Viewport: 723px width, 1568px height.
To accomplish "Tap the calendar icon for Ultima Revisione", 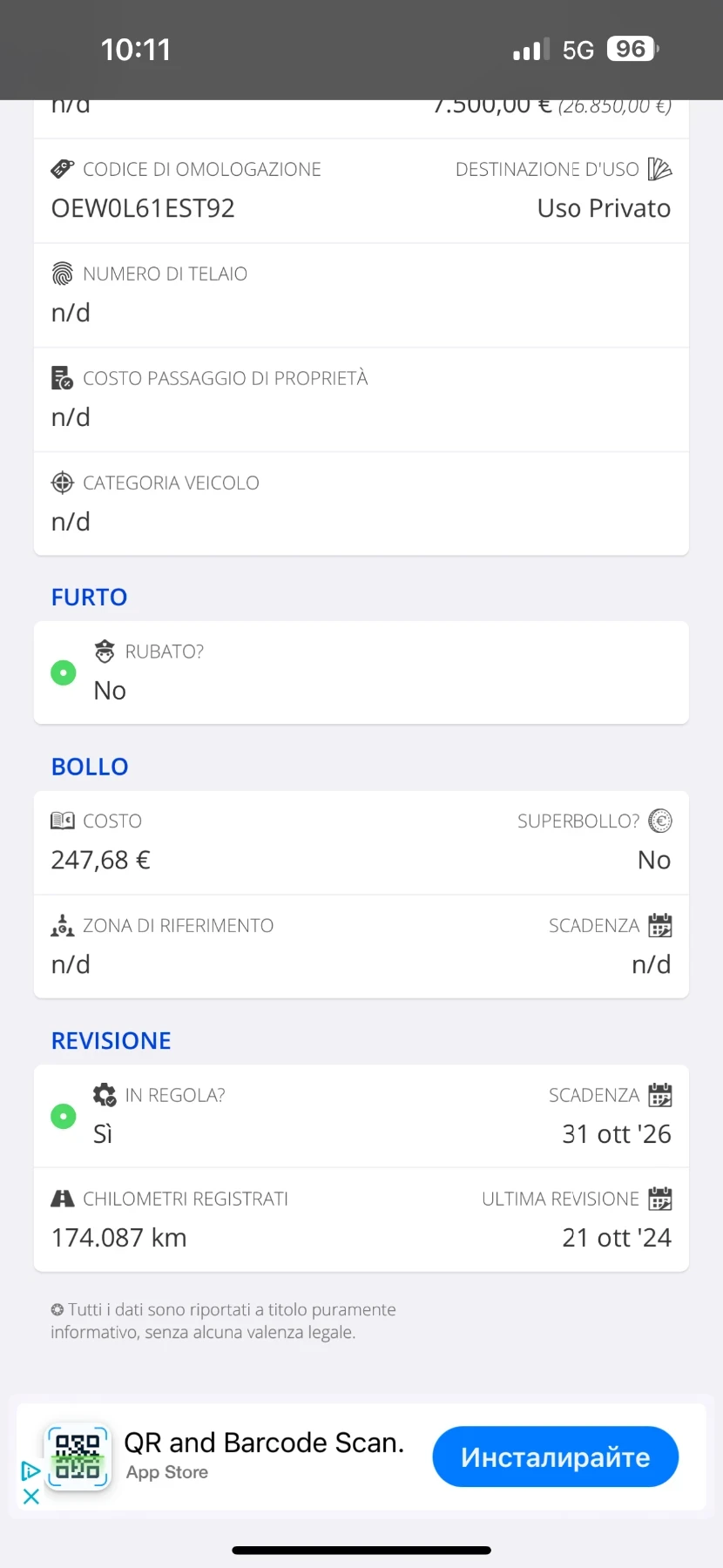I will (x=660, y=1199).
